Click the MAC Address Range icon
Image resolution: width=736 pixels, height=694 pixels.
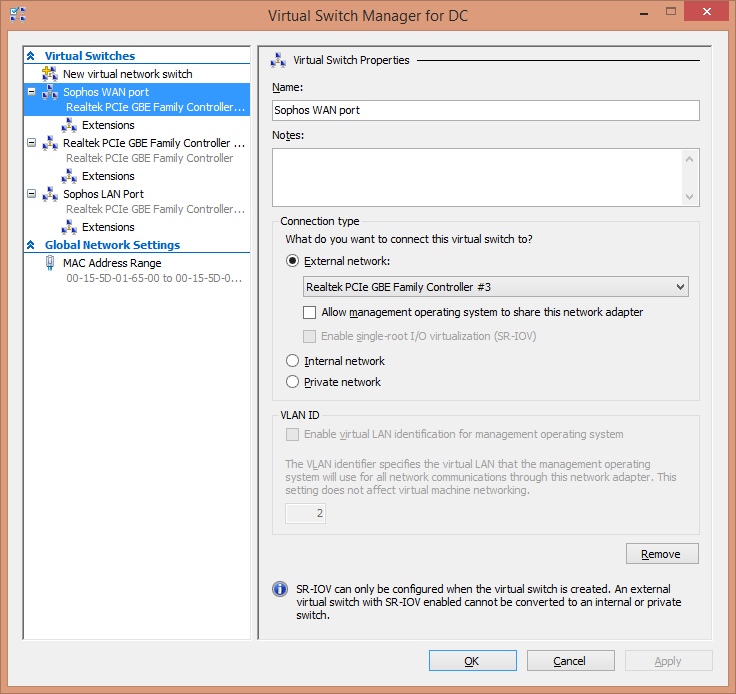pyautogui.click(x=50, y=263)
